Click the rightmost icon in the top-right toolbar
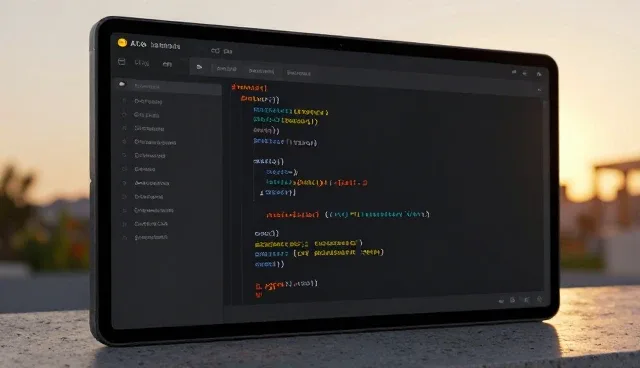Viewport: 640px width, 368px height. [539, 74]
